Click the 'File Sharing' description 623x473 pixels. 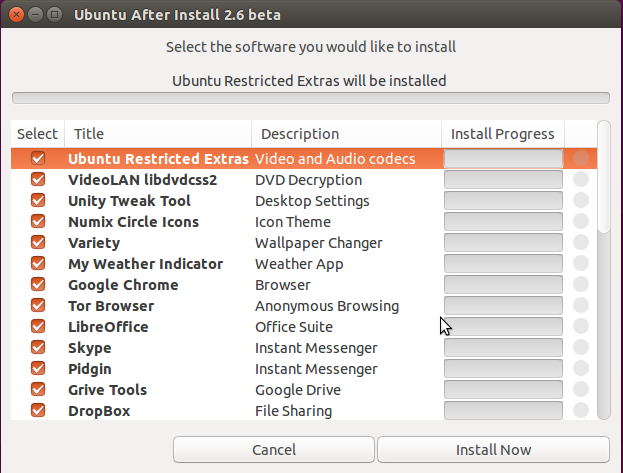click(294, 411)
